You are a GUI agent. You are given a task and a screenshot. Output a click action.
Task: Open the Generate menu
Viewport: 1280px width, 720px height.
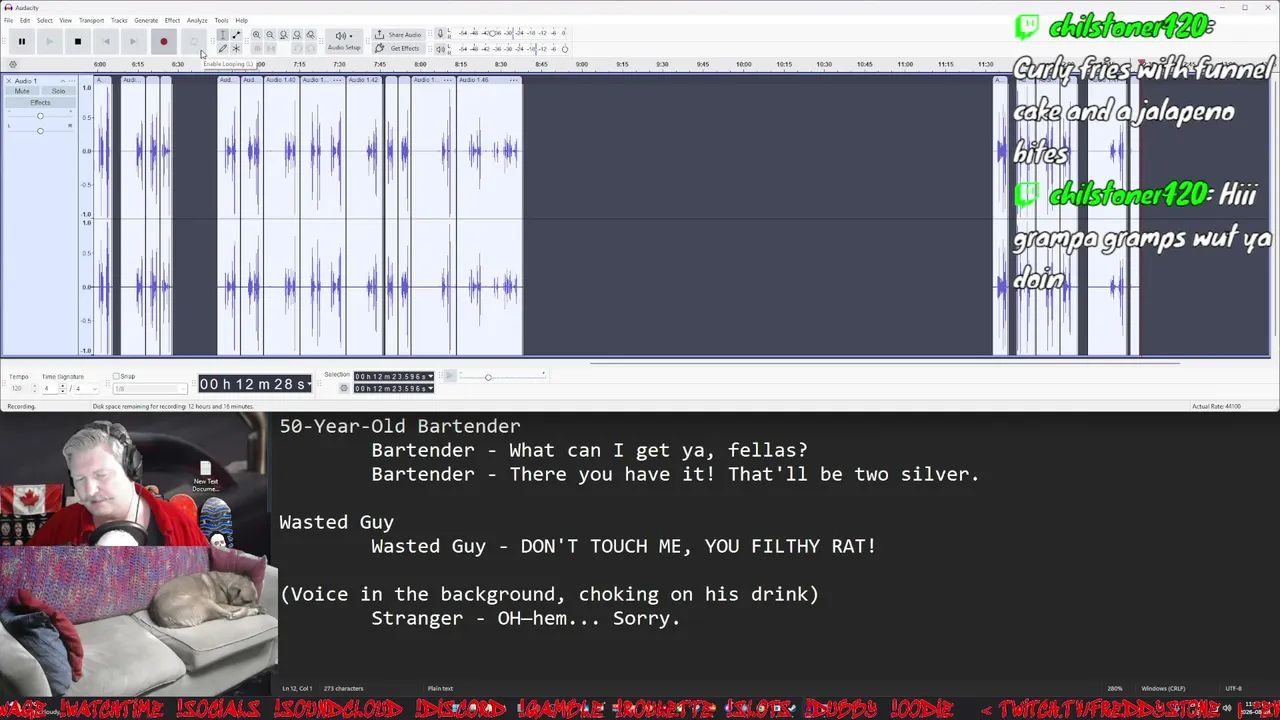(x=146, y=20)
